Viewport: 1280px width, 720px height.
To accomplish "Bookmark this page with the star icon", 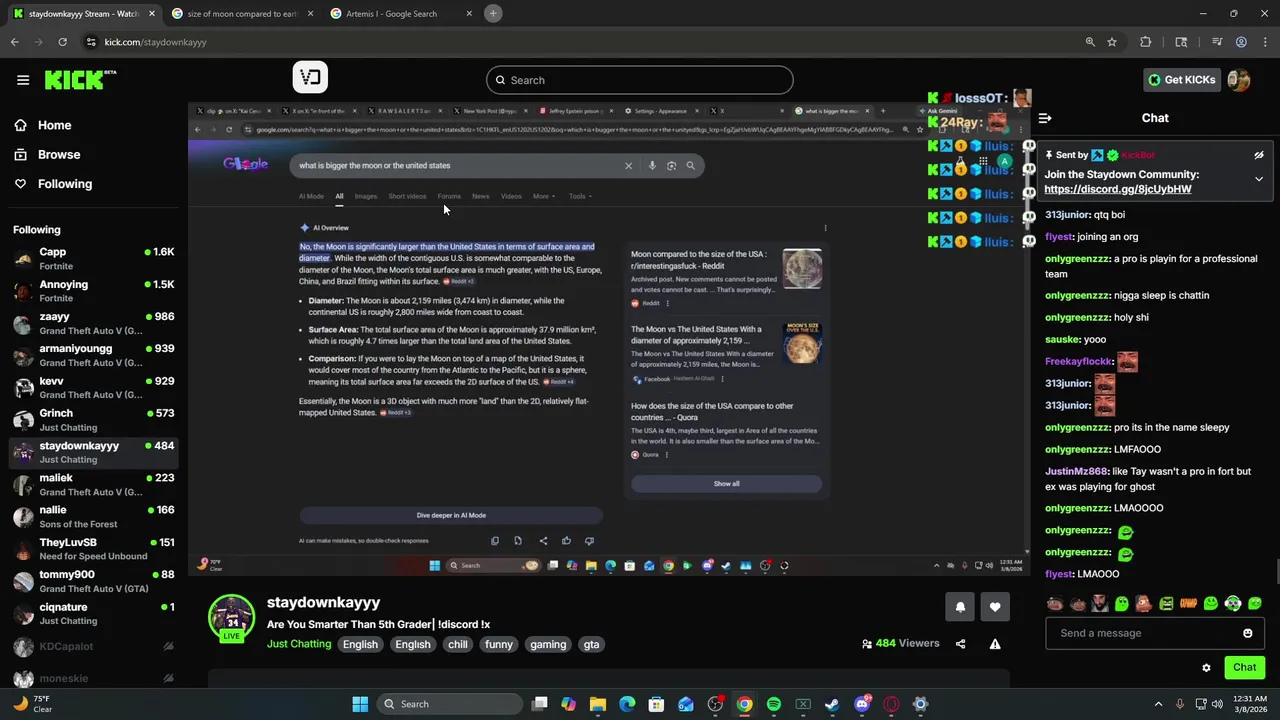I will [x=1111, y=42].
